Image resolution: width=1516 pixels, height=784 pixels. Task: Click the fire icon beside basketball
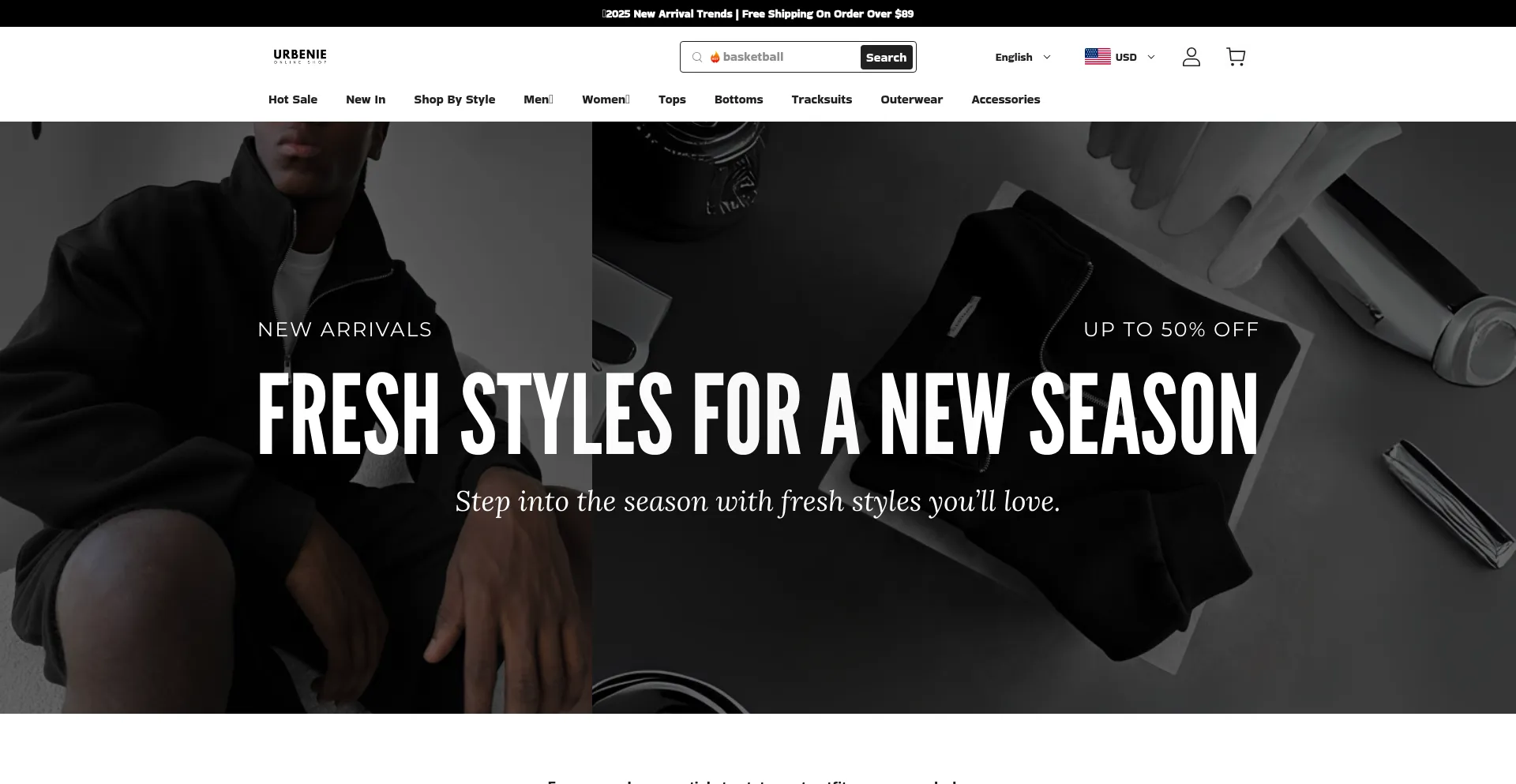(715, 57)
